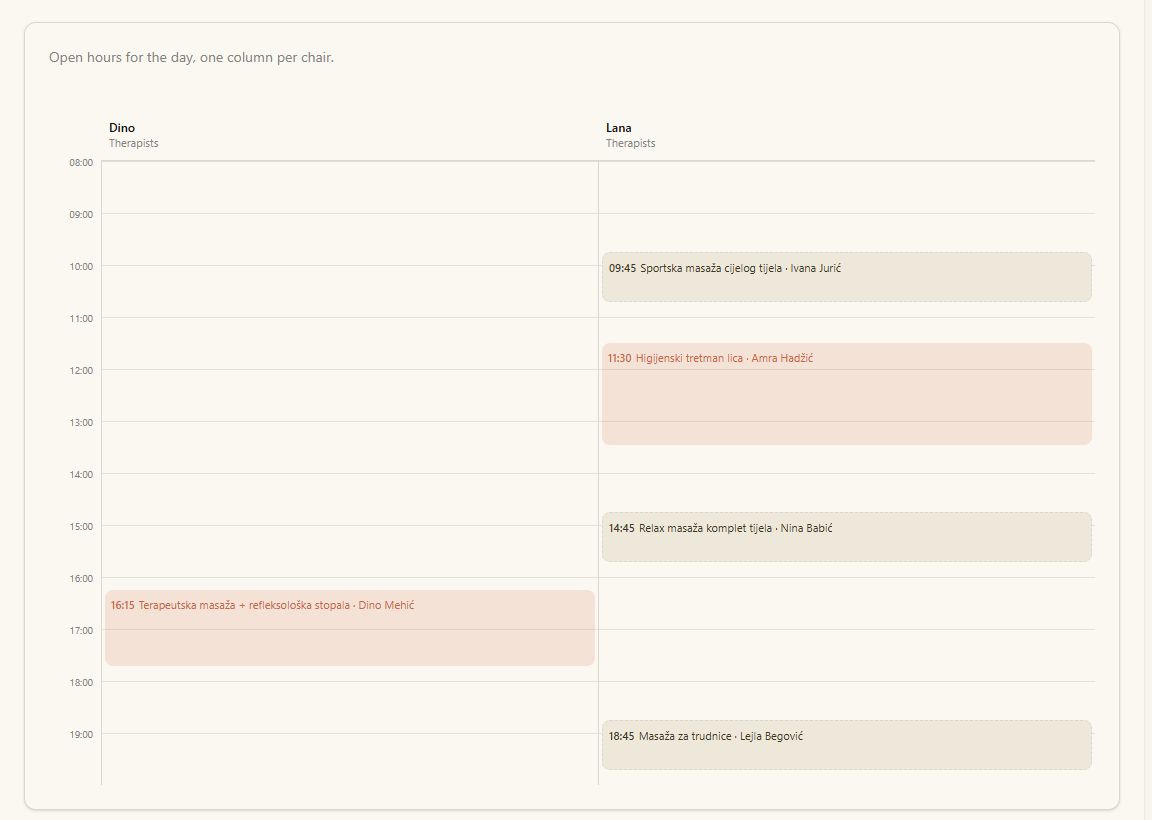Click the Therapists label under Lana
This screenshot has height=820, width=1152.
[630, 143]
